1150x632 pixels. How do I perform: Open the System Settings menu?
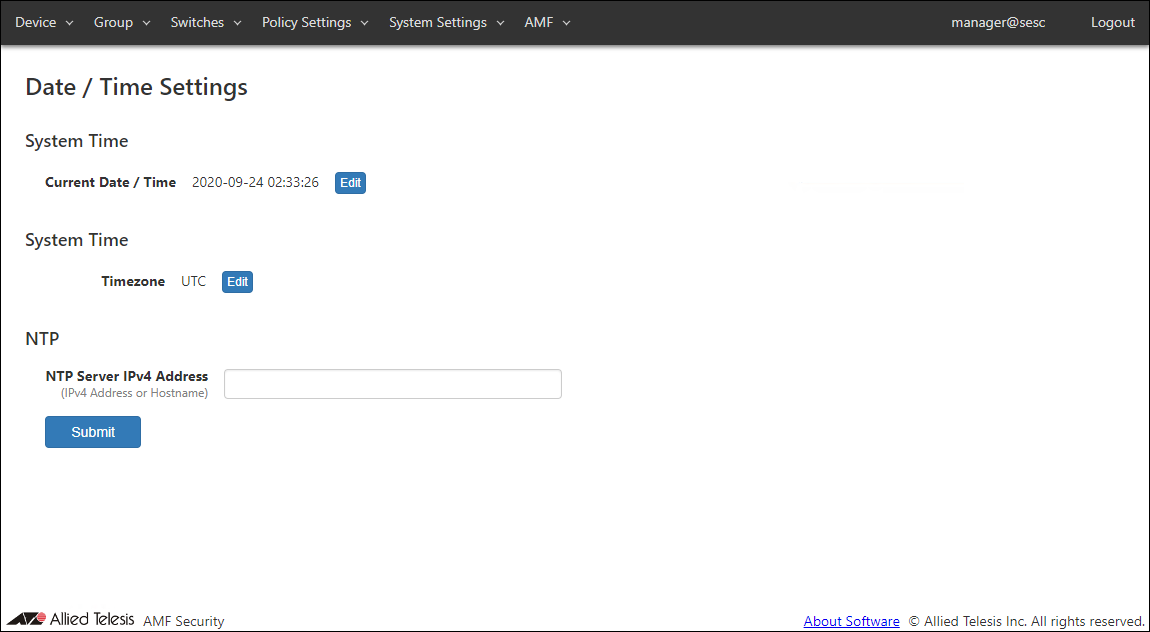447,22
